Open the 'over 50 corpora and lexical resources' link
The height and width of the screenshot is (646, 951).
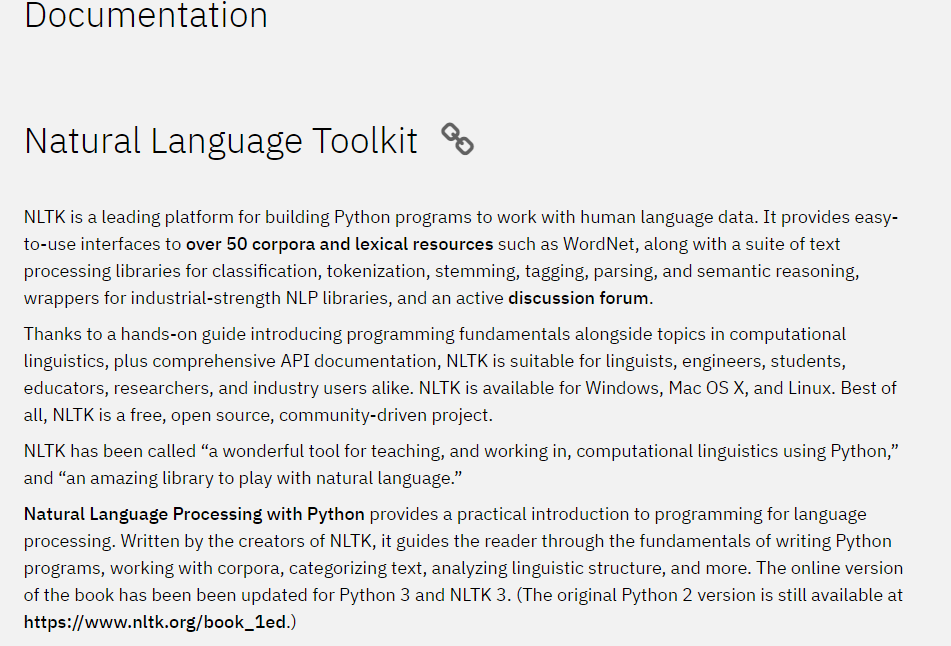[339, 244]
